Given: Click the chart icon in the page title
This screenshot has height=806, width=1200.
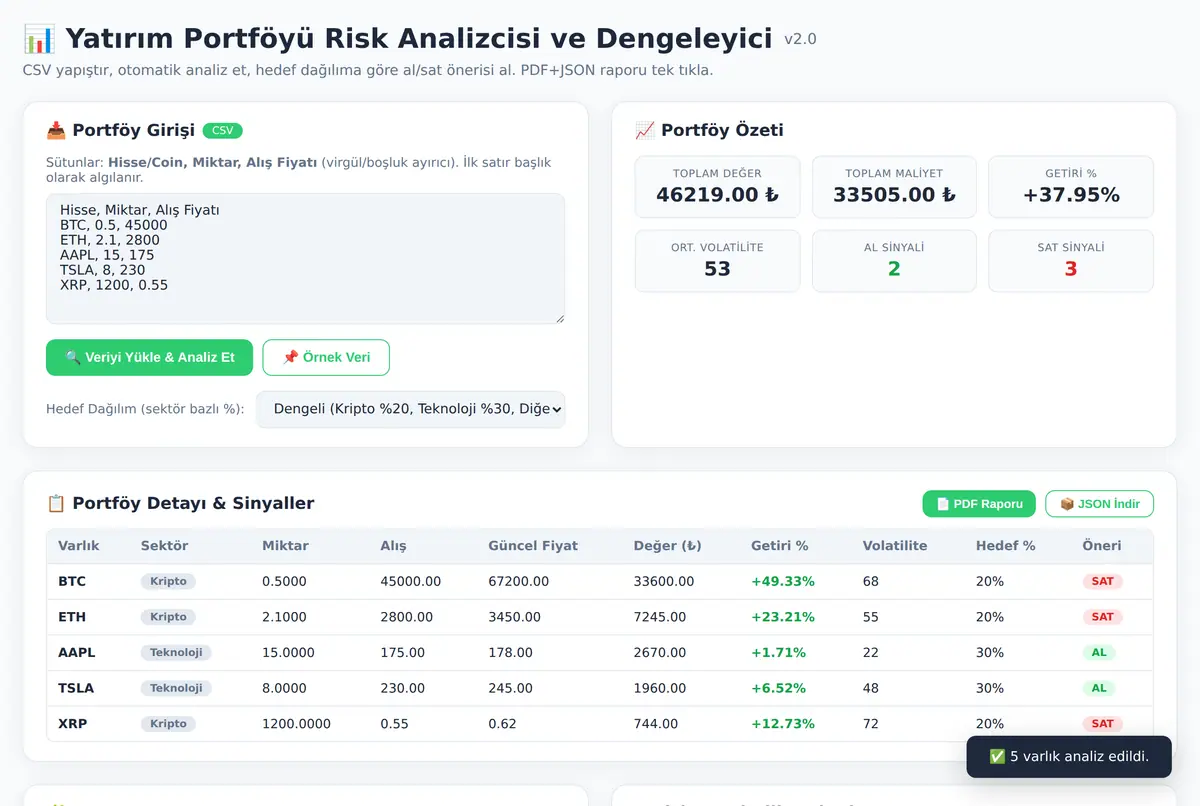Looking at the screenshot, I should point(39,39).
